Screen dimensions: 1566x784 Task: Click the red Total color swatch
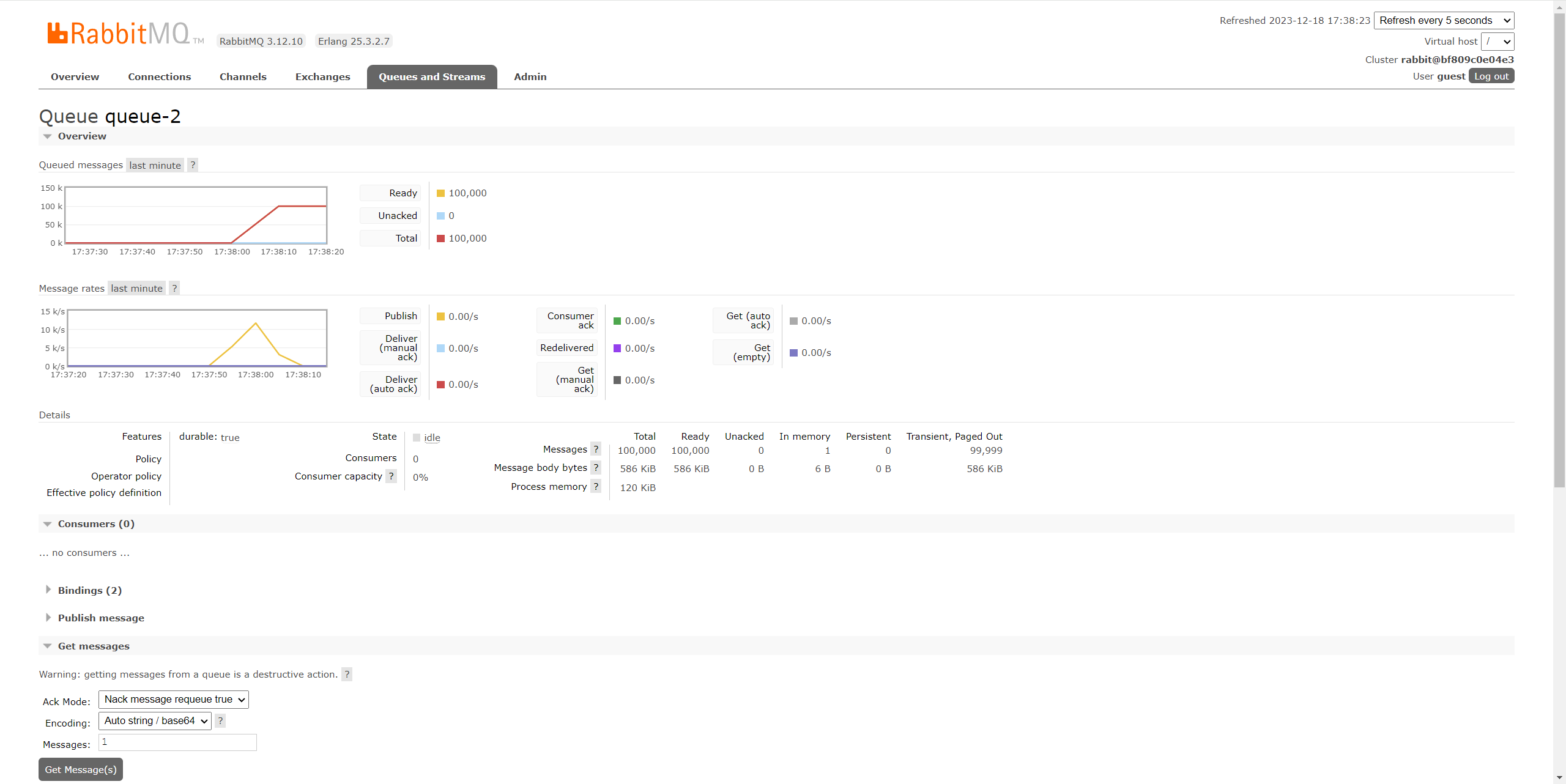click(440, 239)
